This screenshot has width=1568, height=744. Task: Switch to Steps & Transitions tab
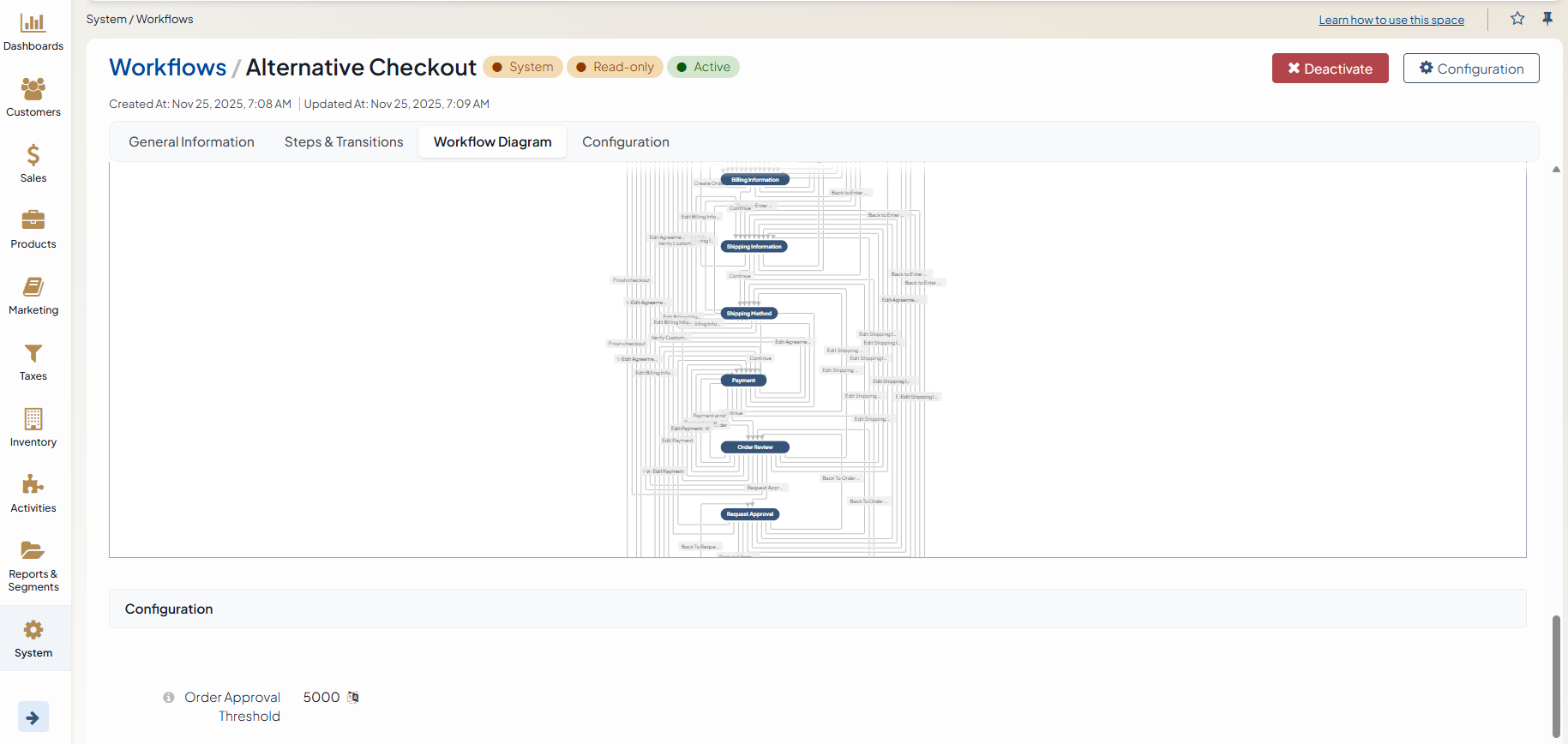[344, 142]
